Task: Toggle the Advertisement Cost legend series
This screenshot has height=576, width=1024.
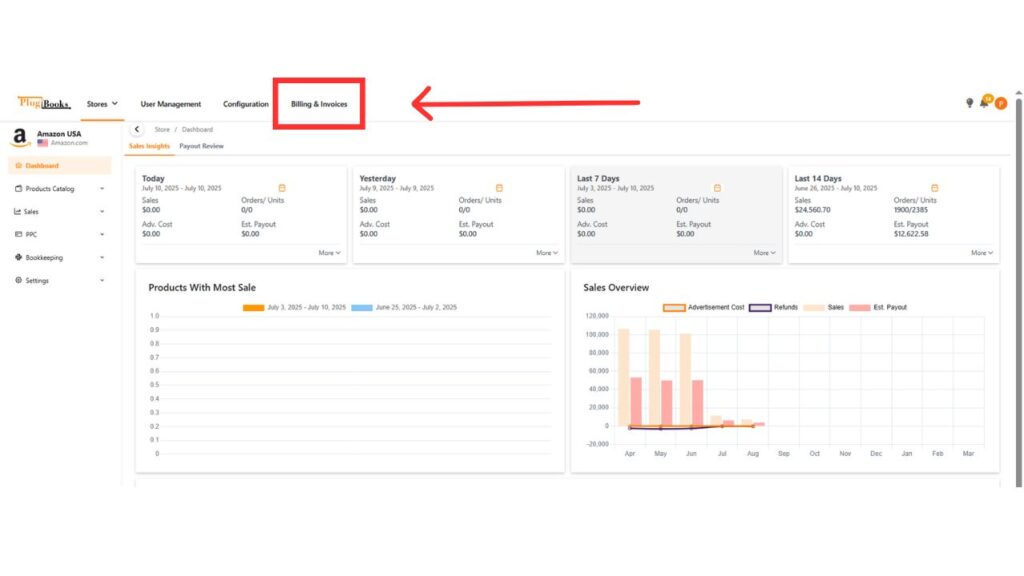Action: pos(704,307)
